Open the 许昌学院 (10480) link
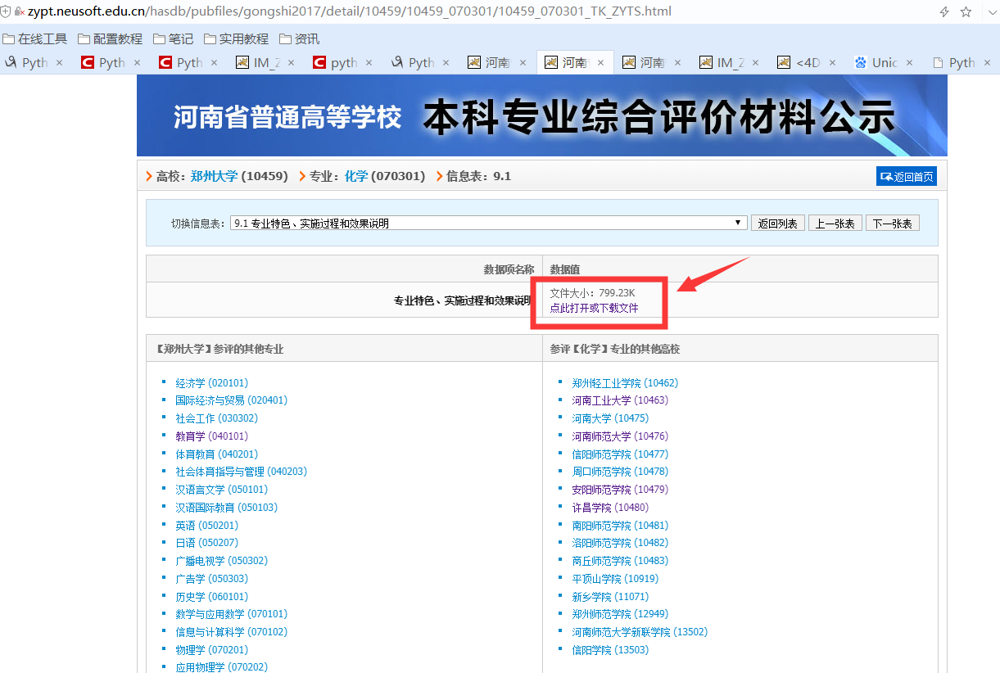 point(610,507)
